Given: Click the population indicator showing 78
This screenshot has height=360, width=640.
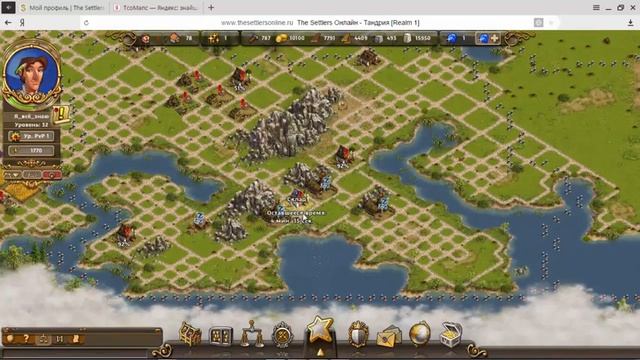Looking at the screenshot, I should click(181, 38).
